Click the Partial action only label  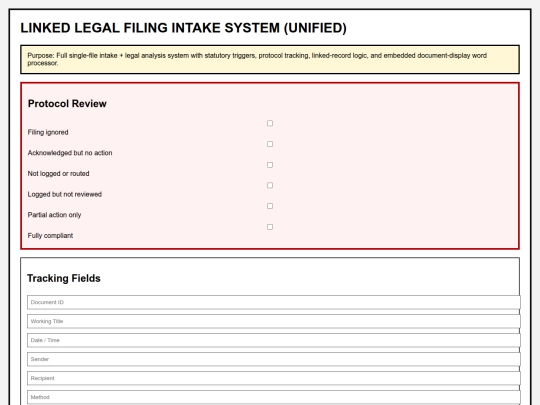click(54, 215)
